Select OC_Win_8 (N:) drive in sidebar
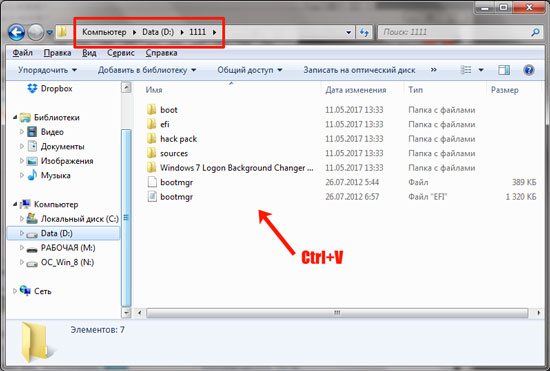The height and width of the screenshot is (371, 550). [60, 262]
